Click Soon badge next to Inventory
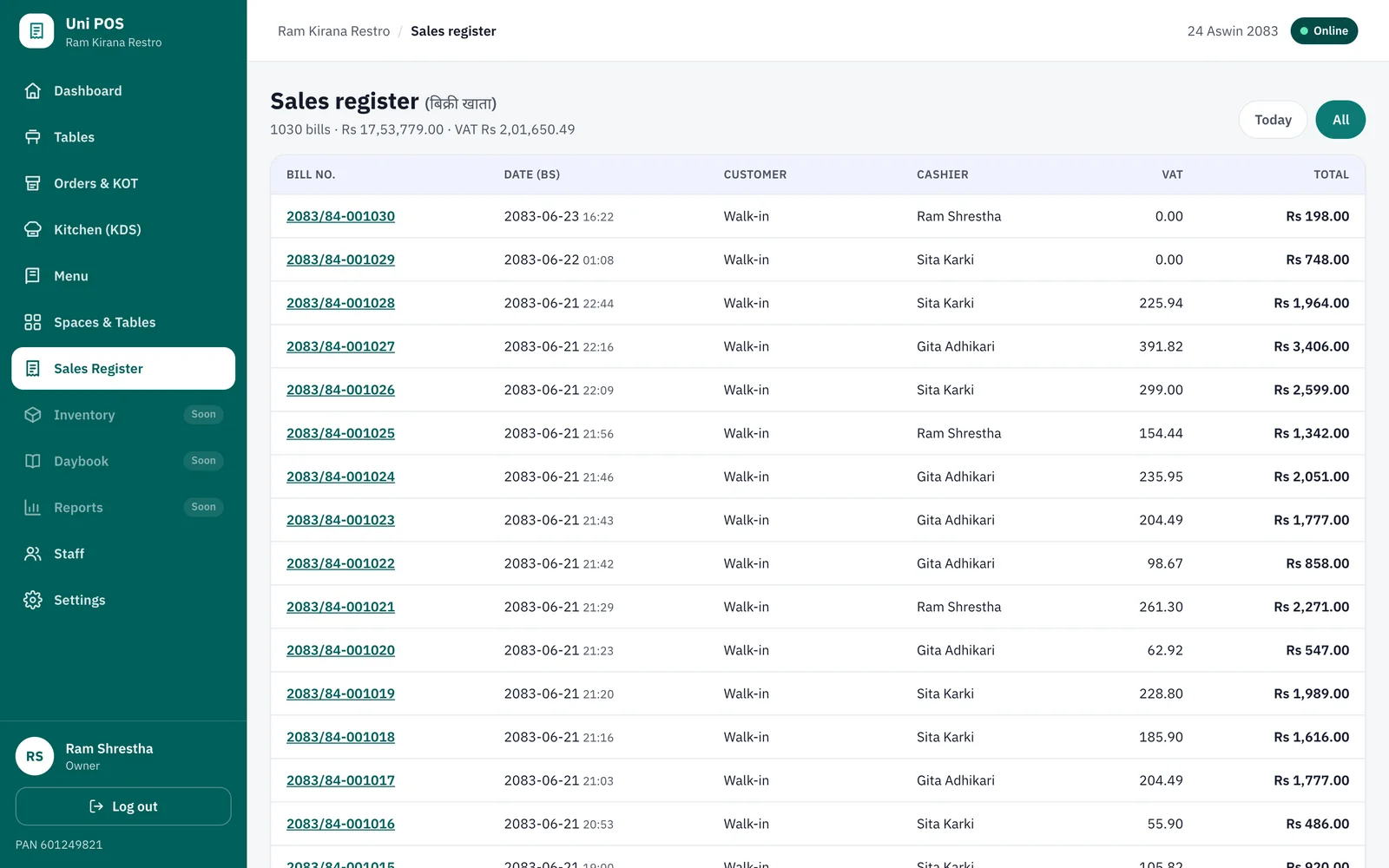Viewport: 1389px width, 868px height. click(203, 414)
